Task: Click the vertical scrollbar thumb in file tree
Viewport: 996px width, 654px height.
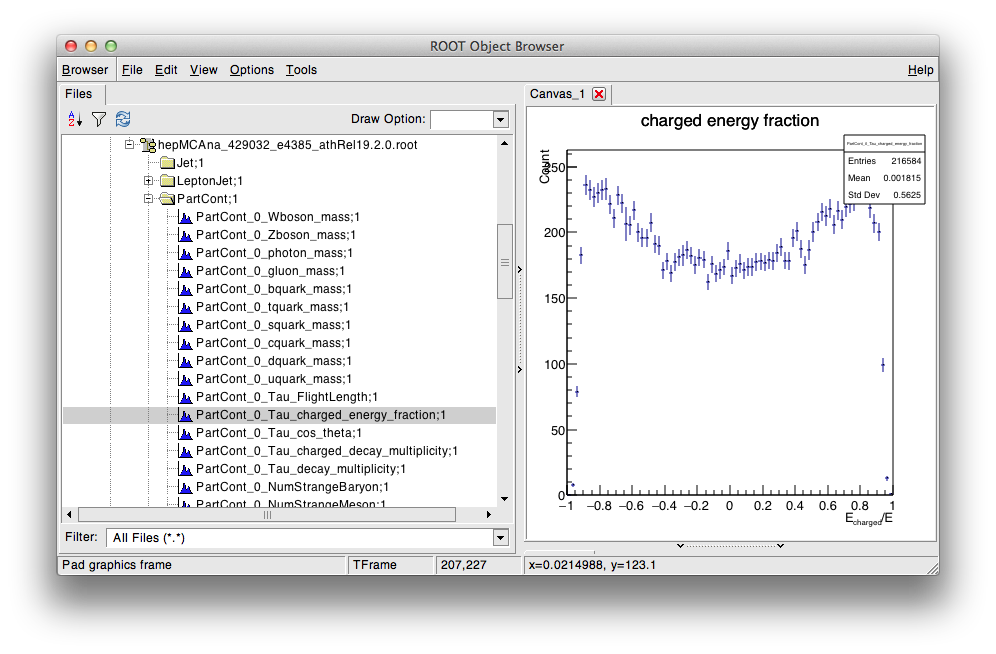Action: click(x=504, y=261)
